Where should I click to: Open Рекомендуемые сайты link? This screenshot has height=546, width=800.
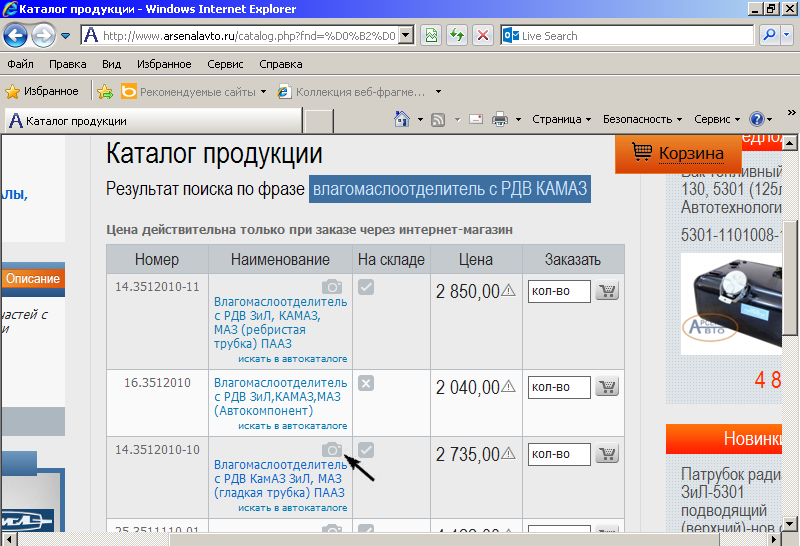(x=194, y=92)
